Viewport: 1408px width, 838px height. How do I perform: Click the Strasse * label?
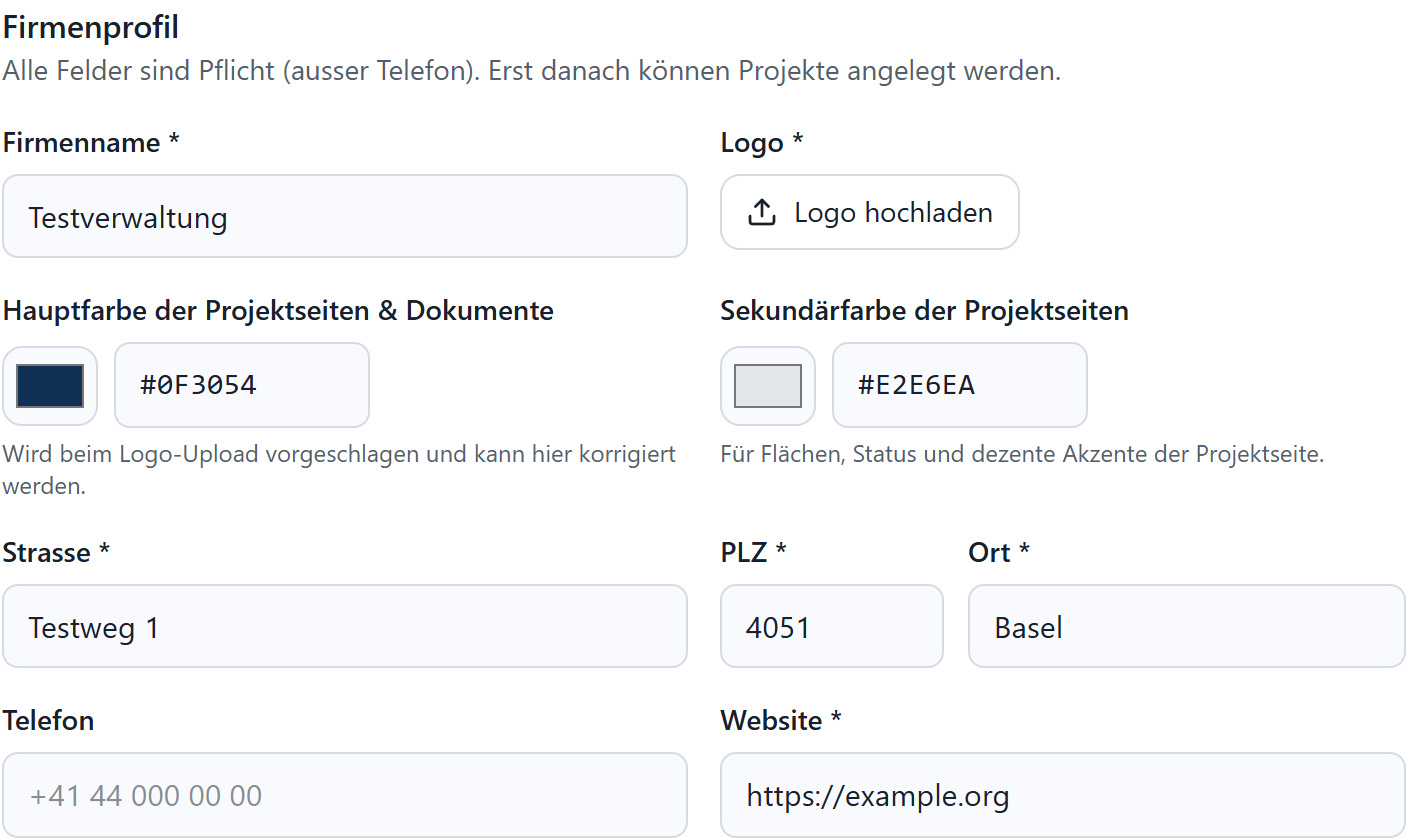[x=56, y=553]
